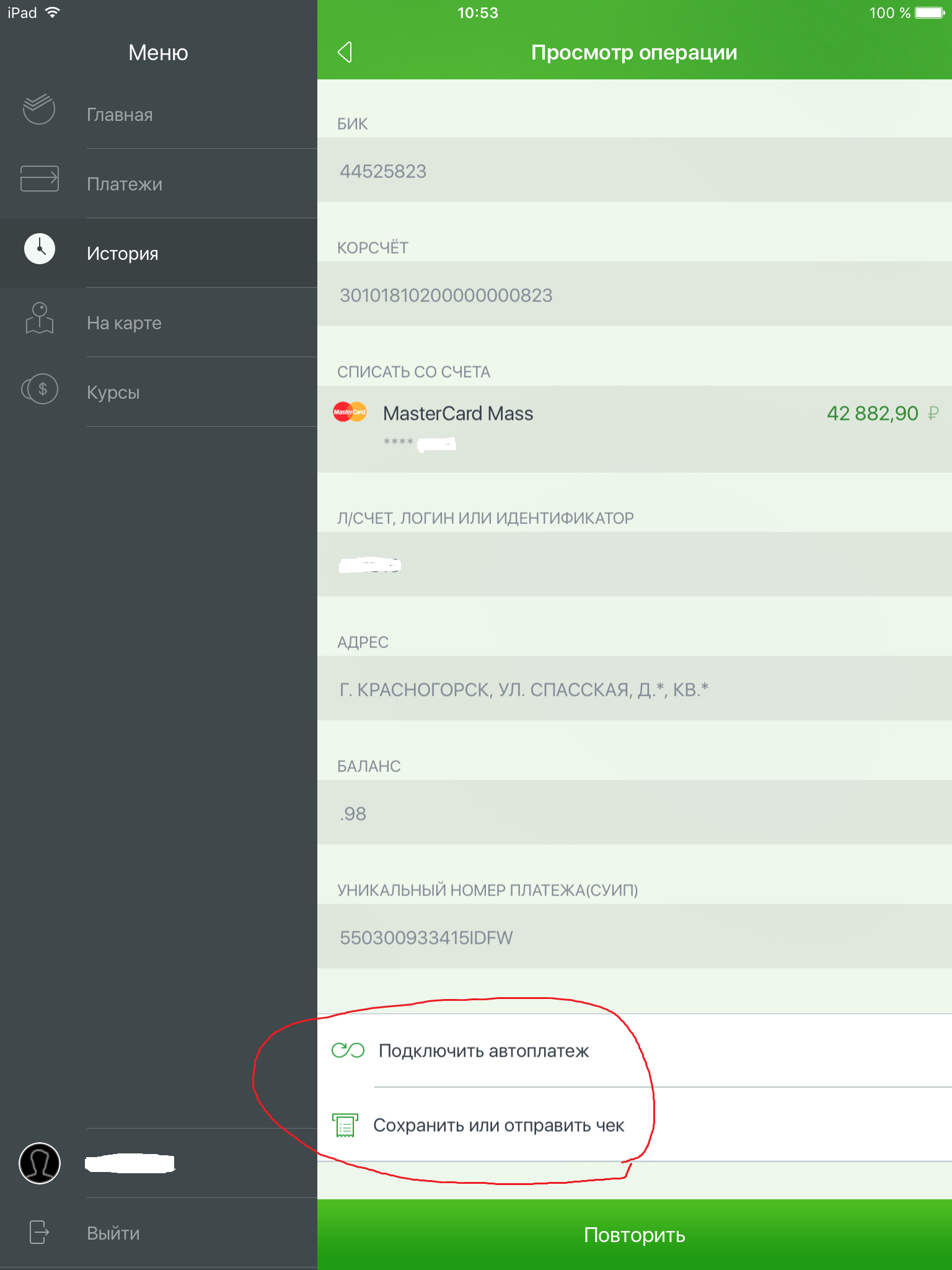Tap the Просмотр операции title
The image size is (952, 1270).
[634, 53]
